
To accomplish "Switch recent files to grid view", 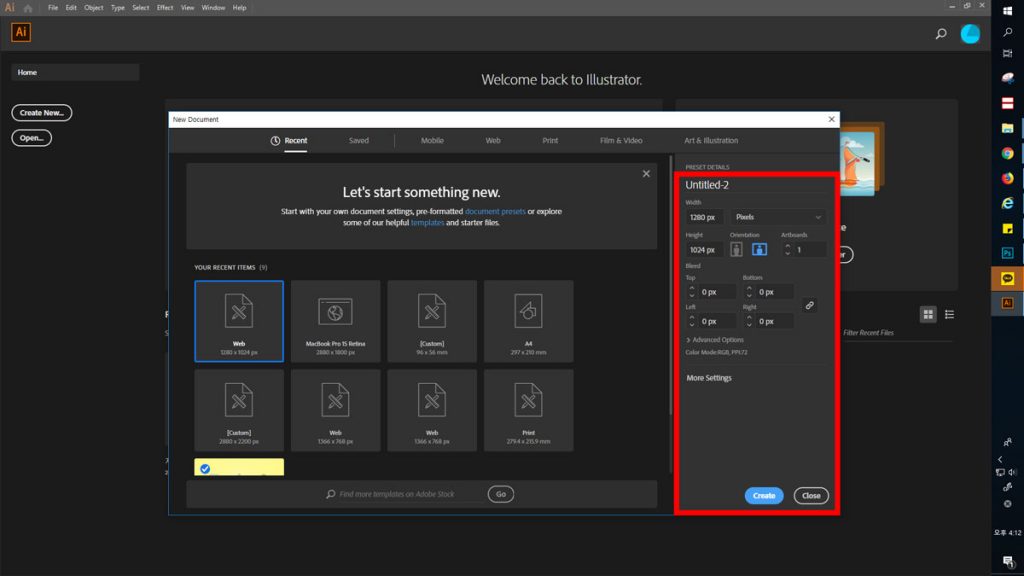I will [x=928, y=315].
